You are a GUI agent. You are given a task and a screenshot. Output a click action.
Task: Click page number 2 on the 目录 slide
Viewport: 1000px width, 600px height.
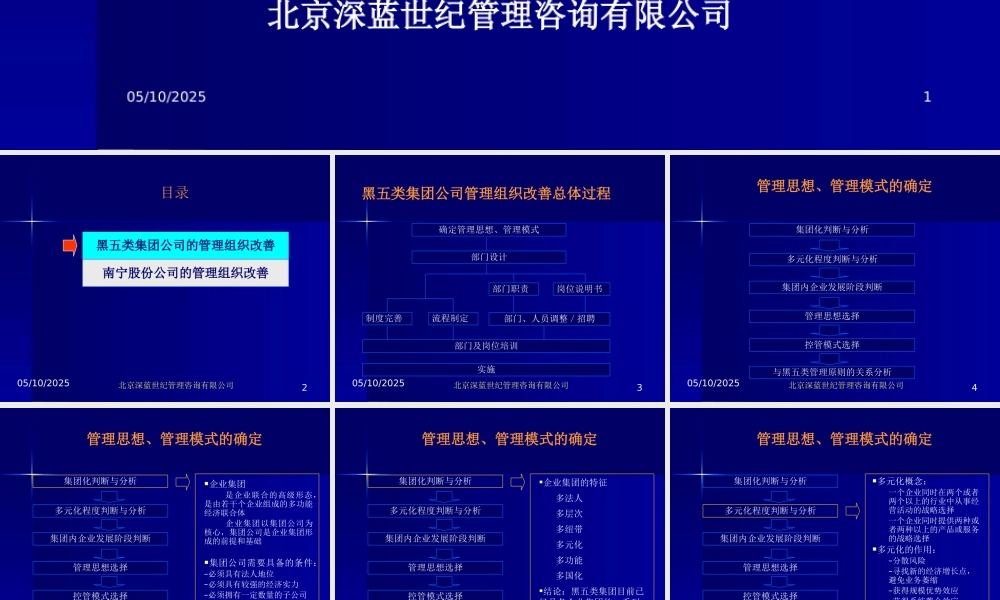[x=304, y=387]
